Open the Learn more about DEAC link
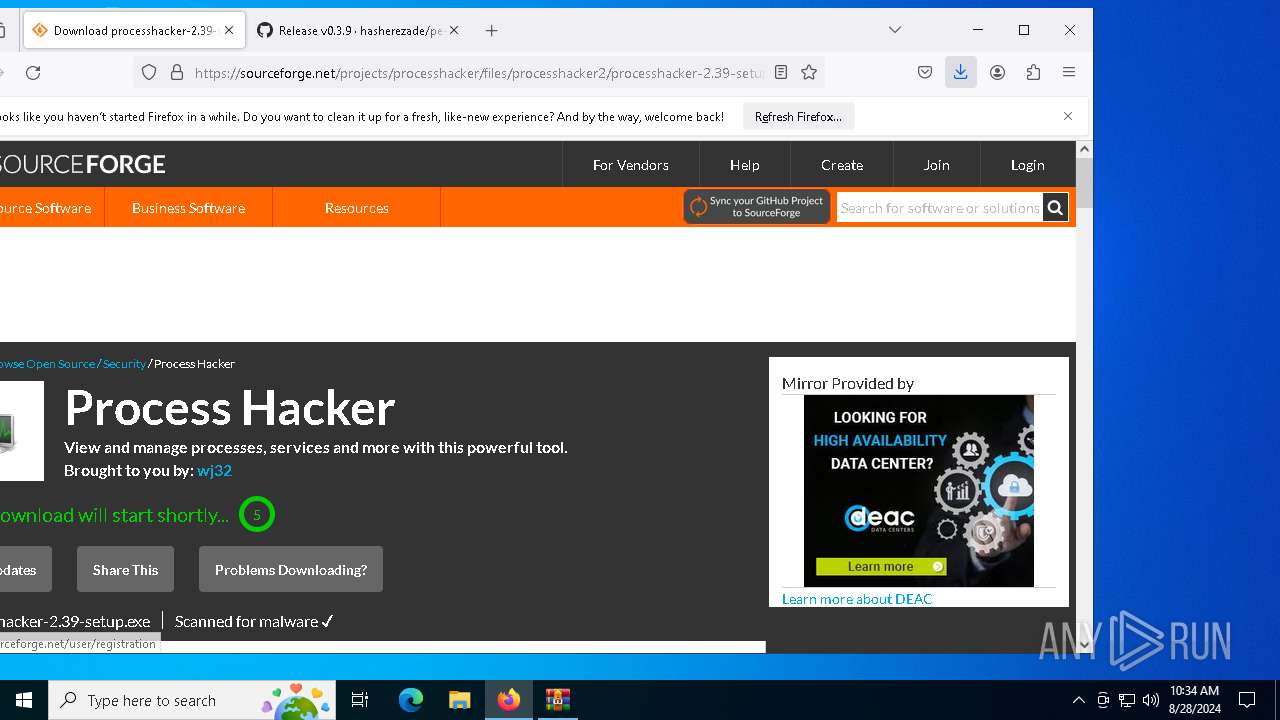The width and height of the screenshot is (1280, 720). tap(857, 599)
